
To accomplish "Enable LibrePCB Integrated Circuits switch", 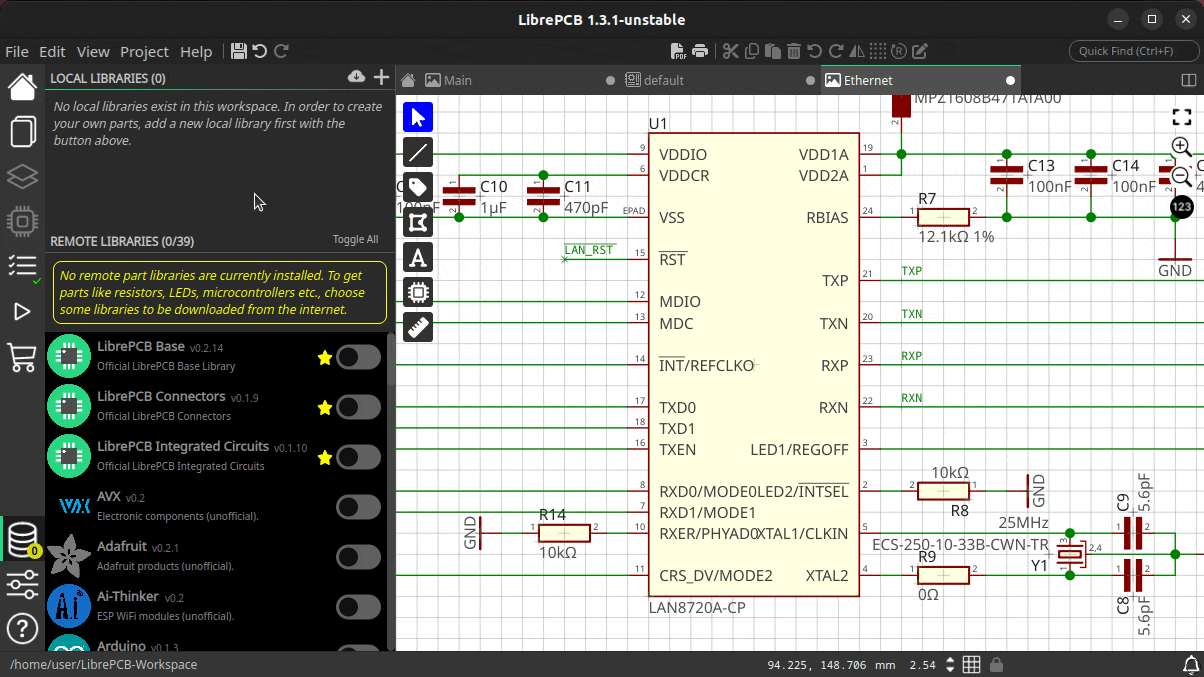I will tap(358, 457).
